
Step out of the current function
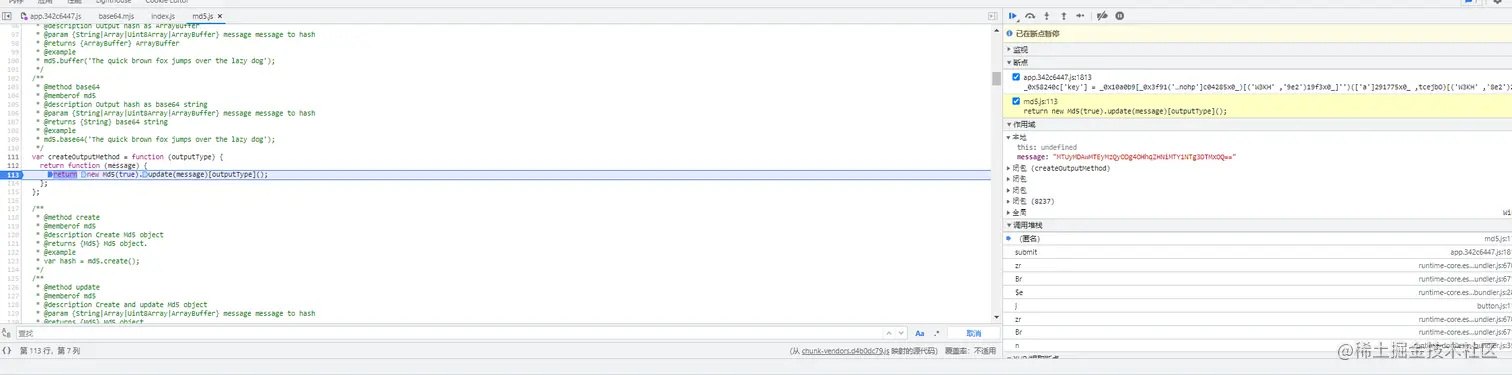(1063, 16)
